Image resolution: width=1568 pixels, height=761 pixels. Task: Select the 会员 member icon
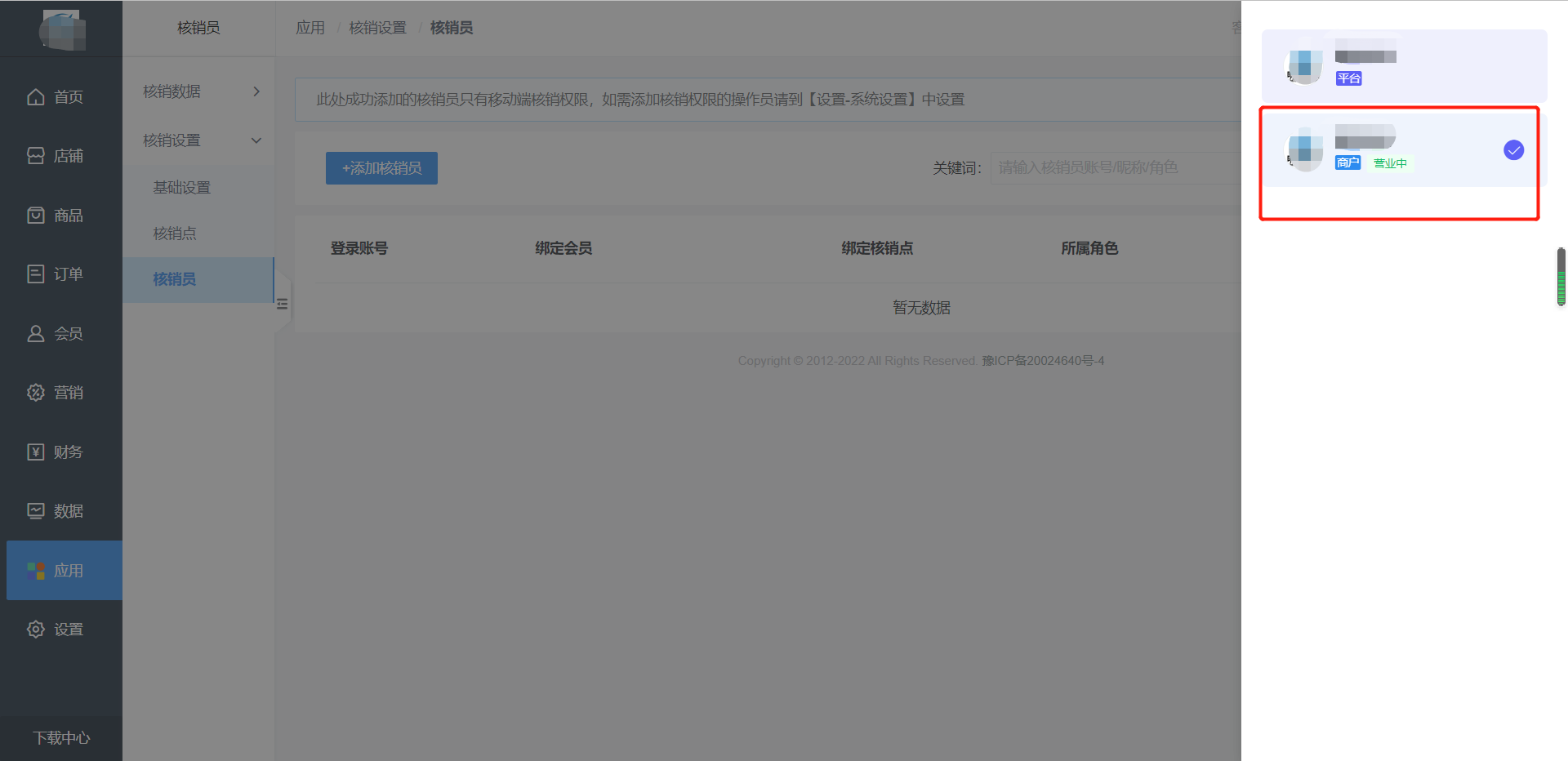[36, 334]
